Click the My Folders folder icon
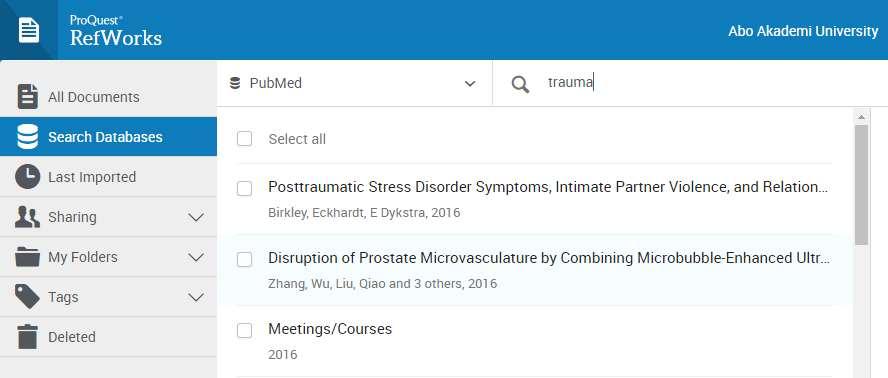The image size is (888, 378). coord(28,257)
